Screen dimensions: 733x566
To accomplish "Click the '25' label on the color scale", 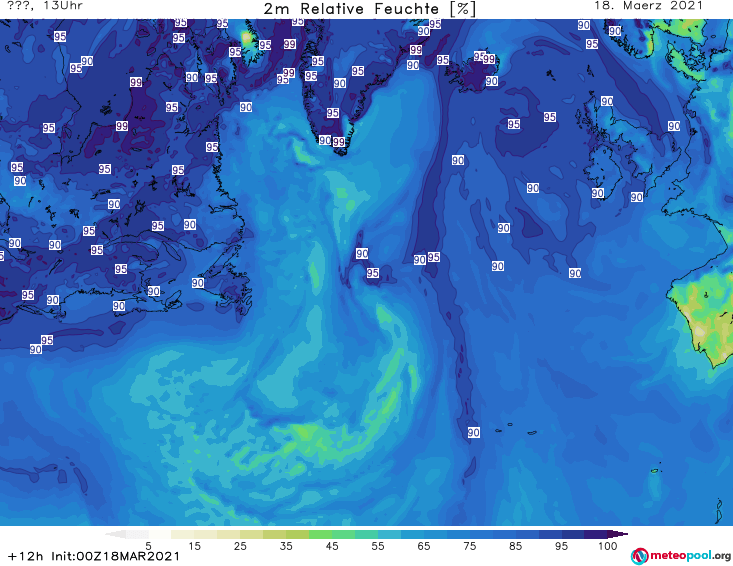I will (240, 546).
